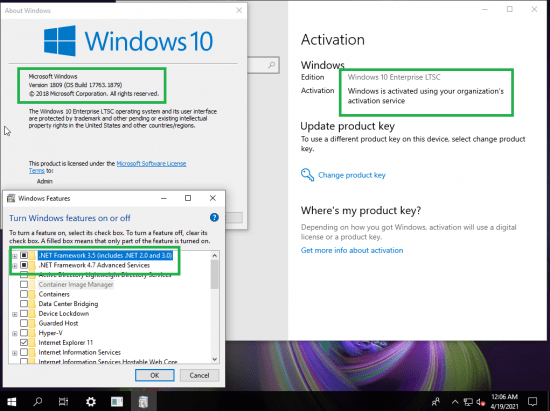Click the key icon beside Change product key
Screen dimensions: 550x411
click(307, 175)
